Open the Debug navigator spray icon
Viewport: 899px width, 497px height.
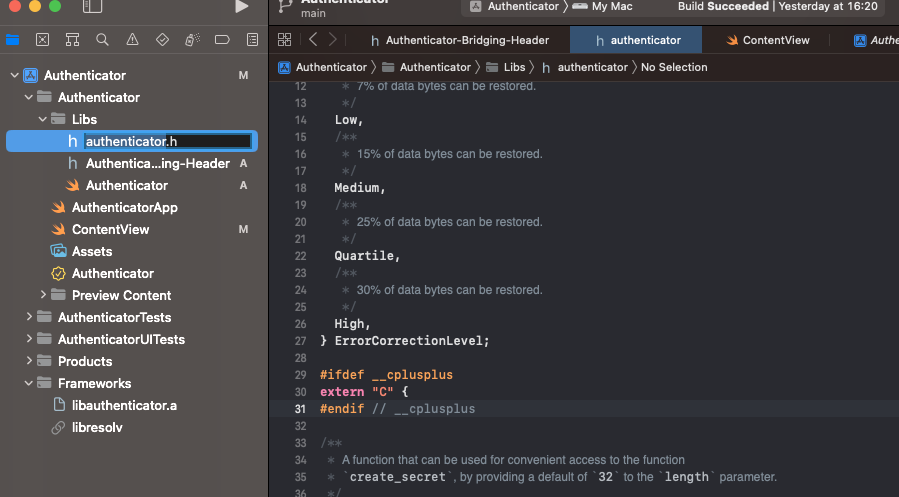(192, 40)
